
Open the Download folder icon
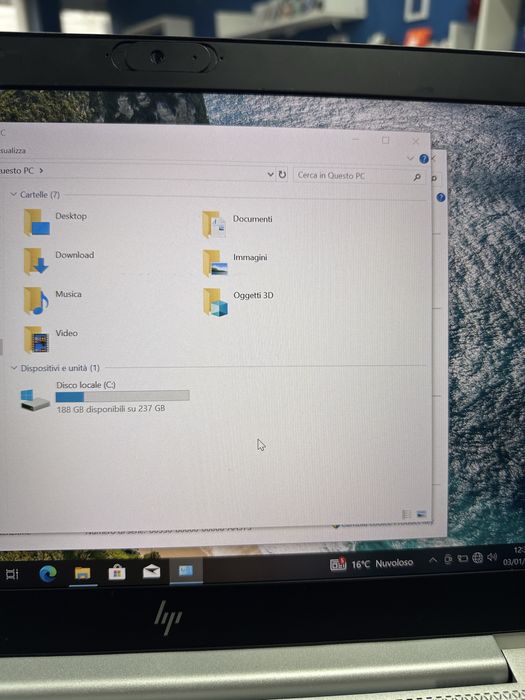(36, 261)
